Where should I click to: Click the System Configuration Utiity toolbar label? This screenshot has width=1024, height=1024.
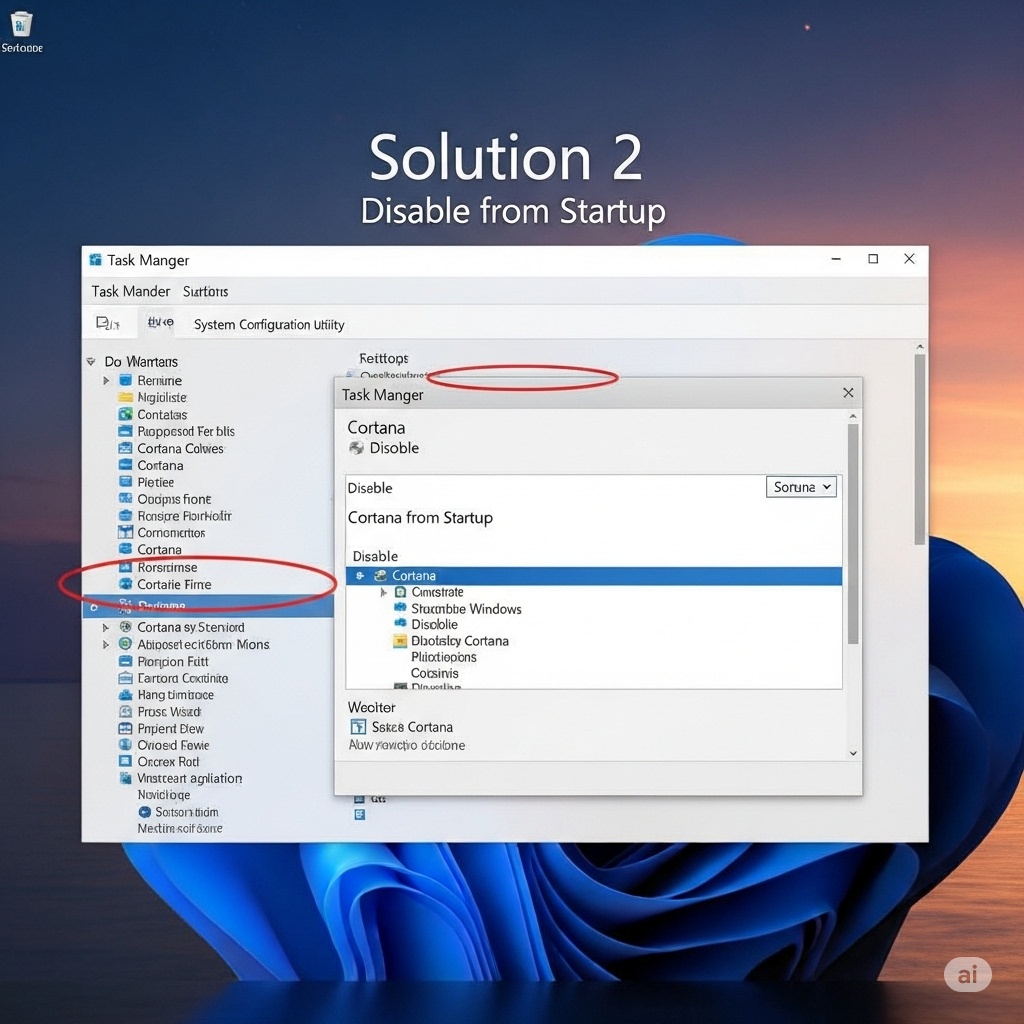coord(269,325)
